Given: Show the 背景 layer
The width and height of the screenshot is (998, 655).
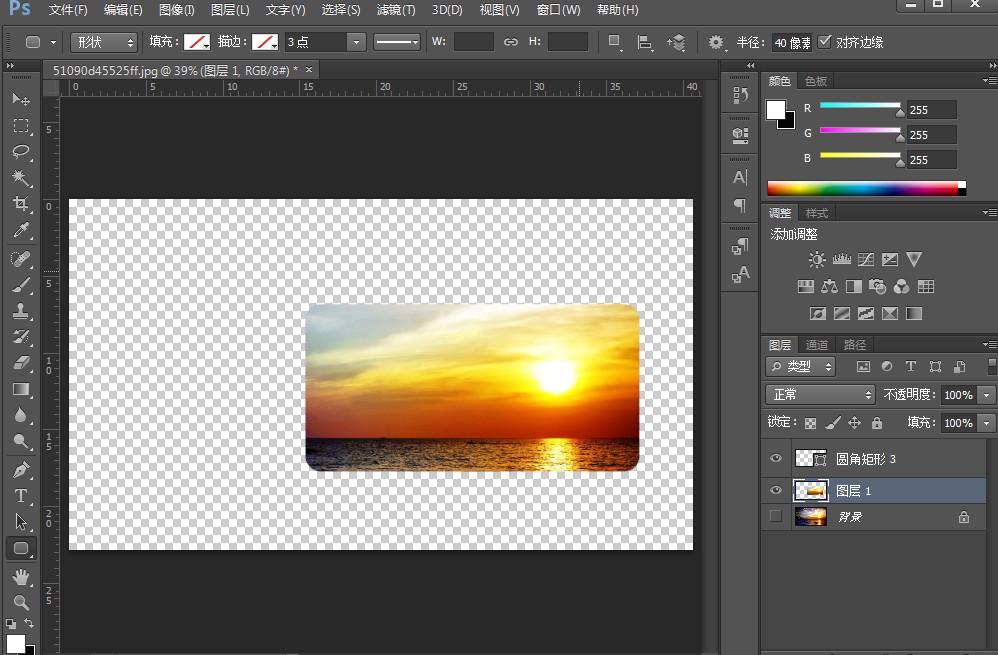Looking at the screenshot, I should click(776, 516).
